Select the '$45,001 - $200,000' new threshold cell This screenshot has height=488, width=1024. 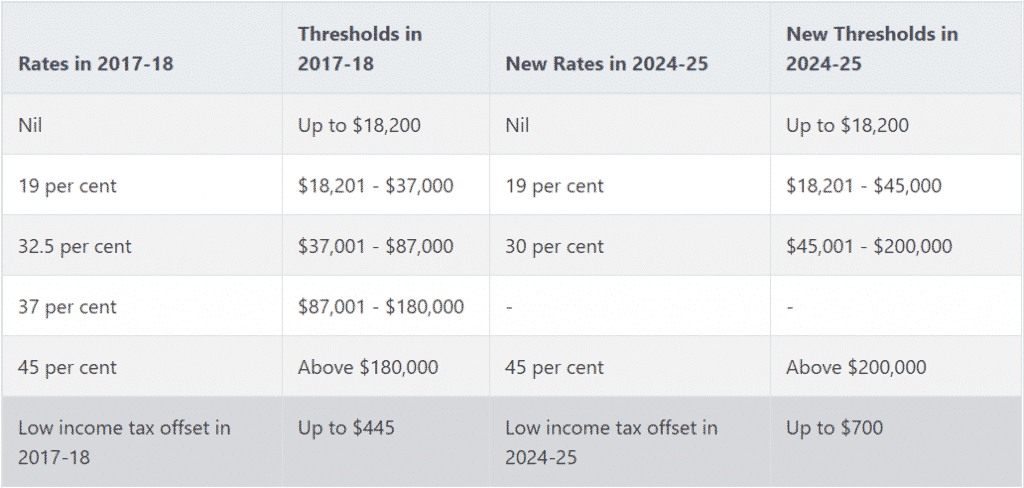868,246
